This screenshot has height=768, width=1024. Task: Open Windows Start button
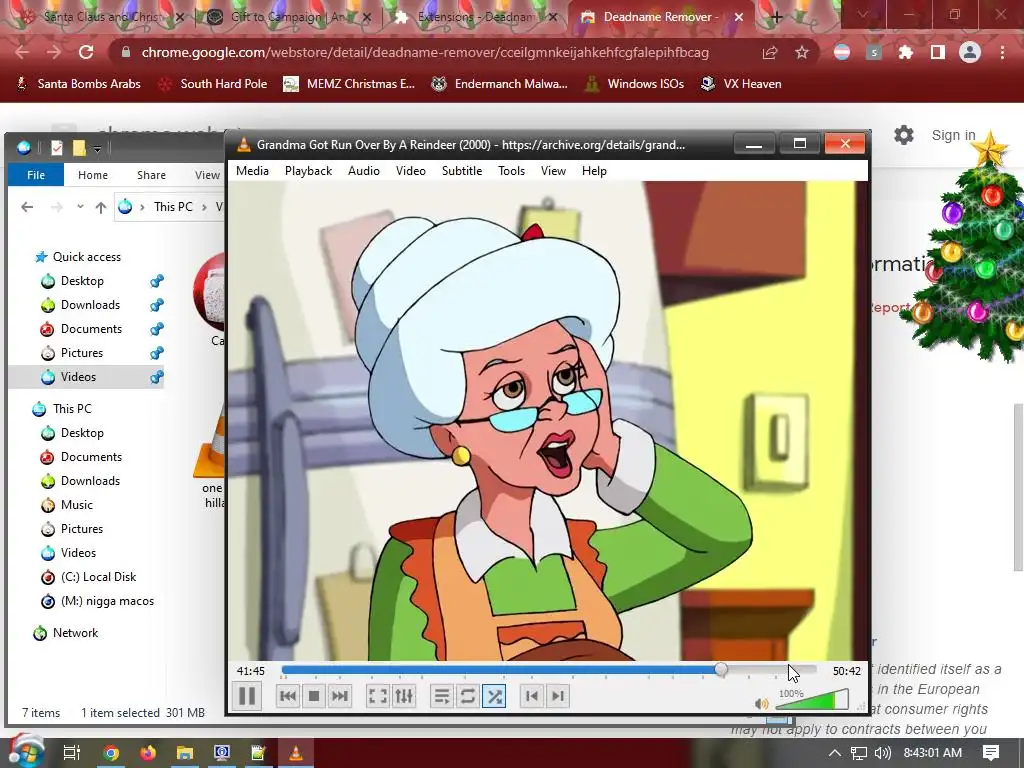(25, 752)
